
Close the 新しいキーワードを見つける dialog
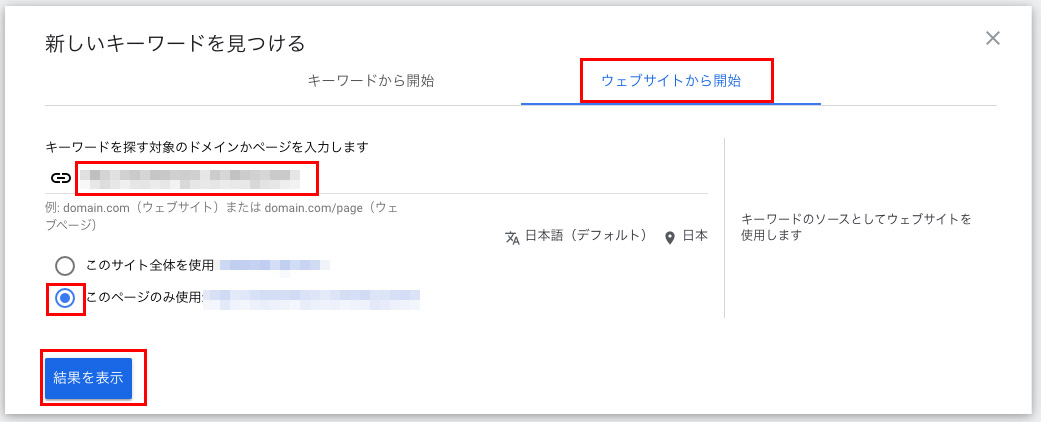click(x=993, y=38)
